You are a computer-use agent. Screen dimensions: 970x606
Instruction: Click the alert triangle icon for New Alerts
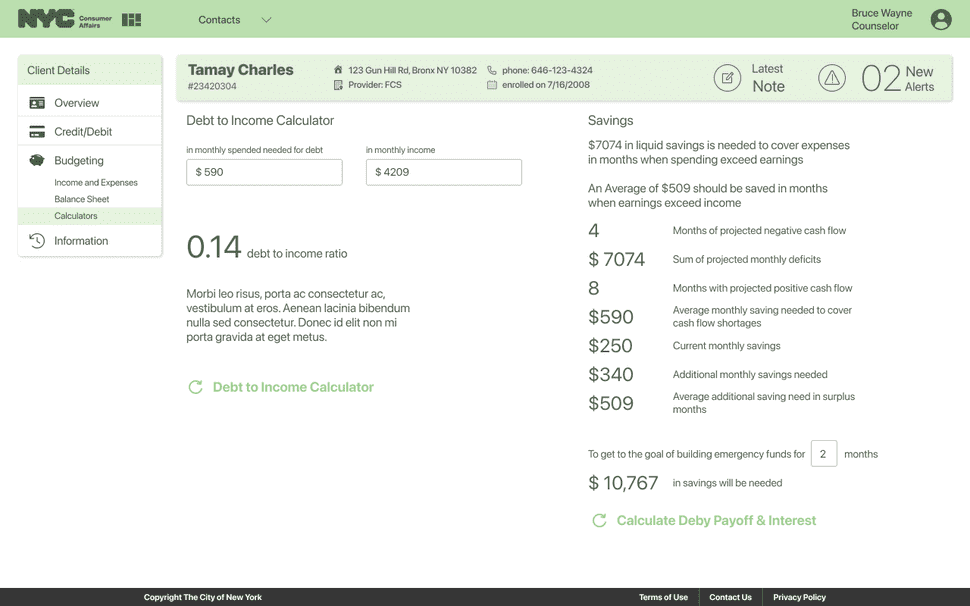833,77
